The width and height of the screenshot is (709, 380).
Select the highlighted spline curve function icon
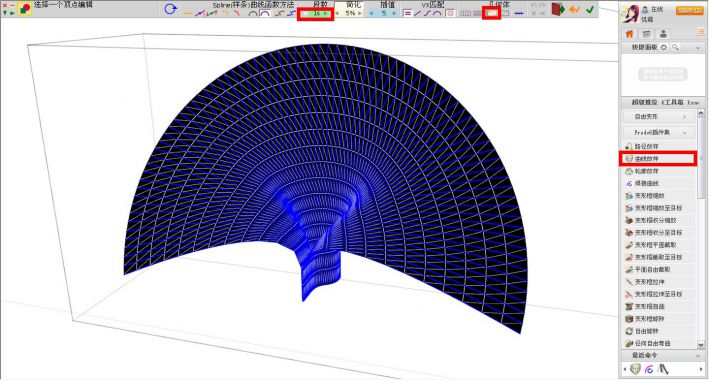[x=265, y=14]
